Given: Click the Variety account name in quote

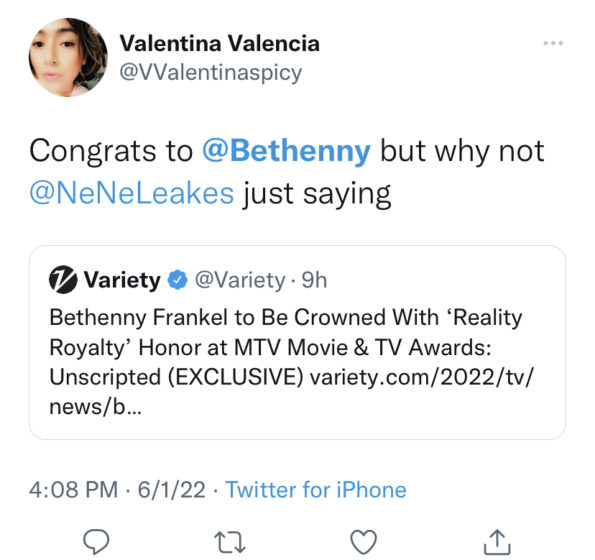Looking at the screenshot, I should pos(122,280).
